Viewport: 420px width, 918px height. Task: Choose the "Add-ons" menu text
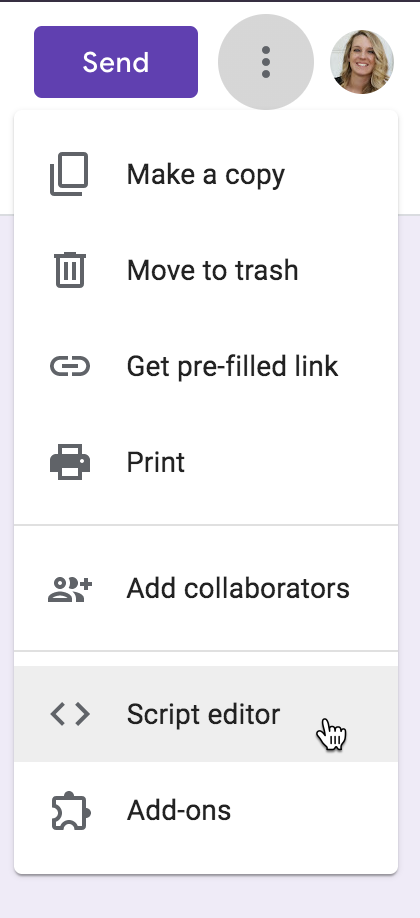click(179, 811)
